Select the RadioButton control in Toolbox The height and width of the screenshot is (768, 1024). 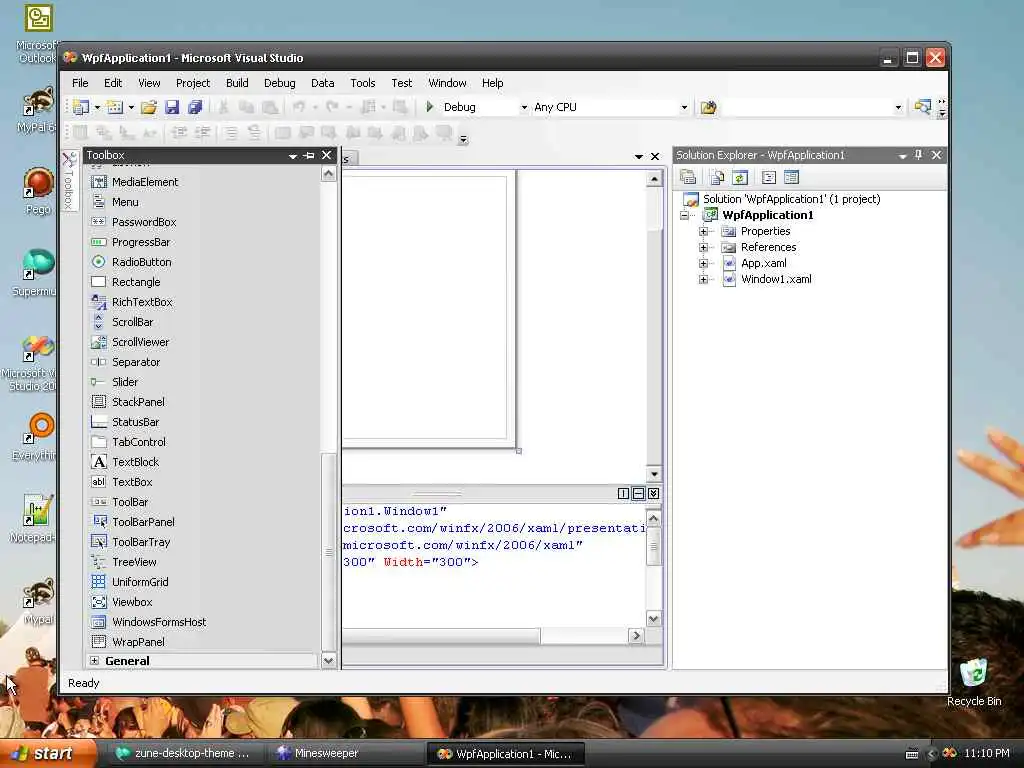point(141,262)
